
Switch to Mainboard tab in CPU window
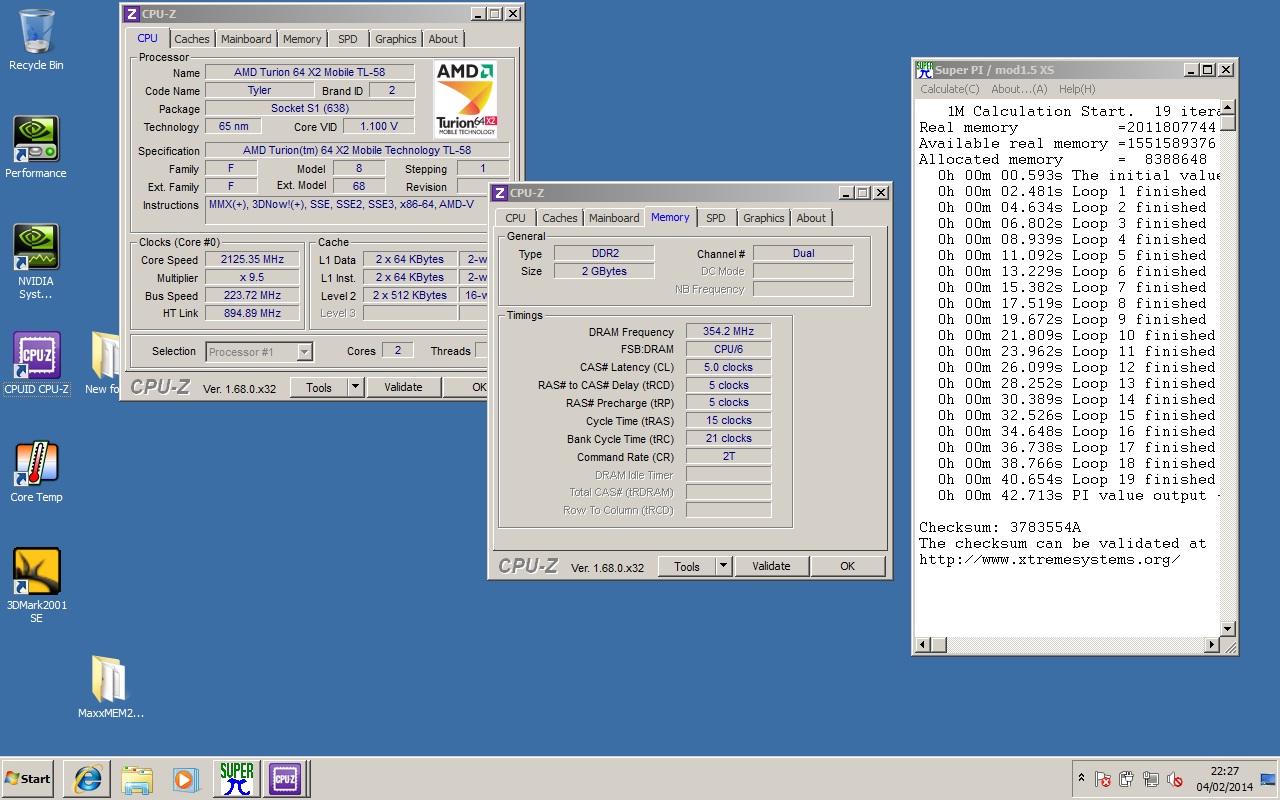click(x=246, y=39)
